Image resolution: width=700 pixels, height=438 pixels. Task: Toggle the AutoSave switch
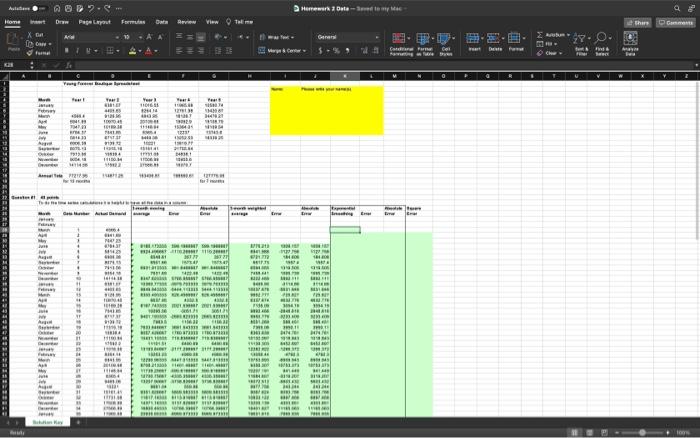point(39,8)
